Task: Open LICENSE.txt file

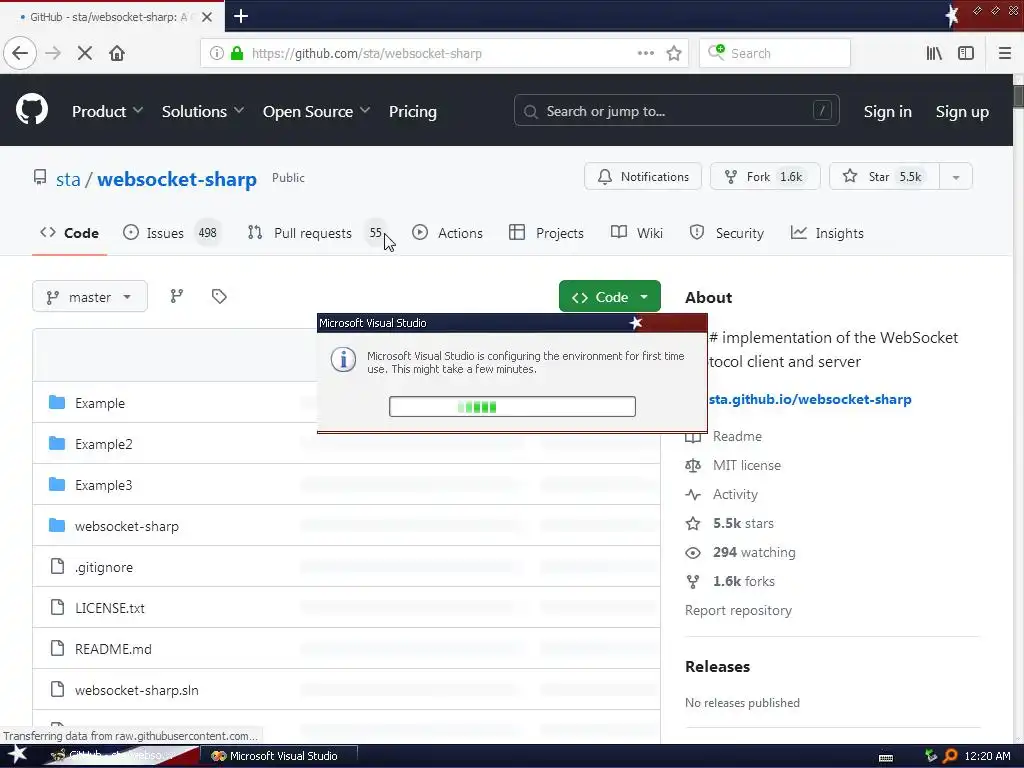Action: [x=110, y=608]
